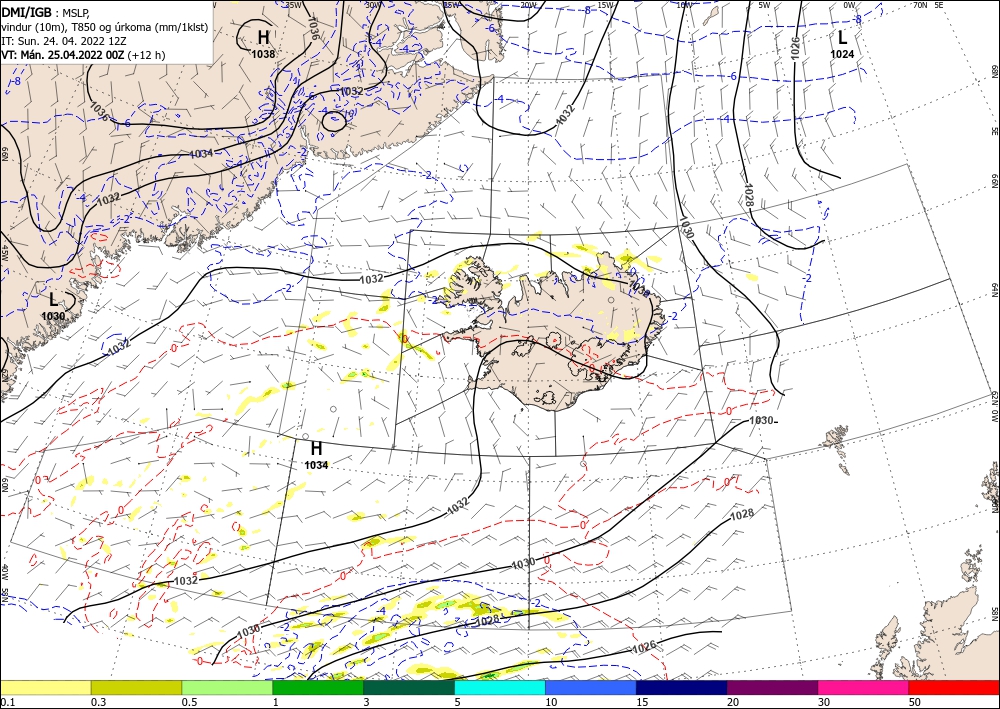Click the legend value '0.5'
The image size is (1000, 709).
189,702
